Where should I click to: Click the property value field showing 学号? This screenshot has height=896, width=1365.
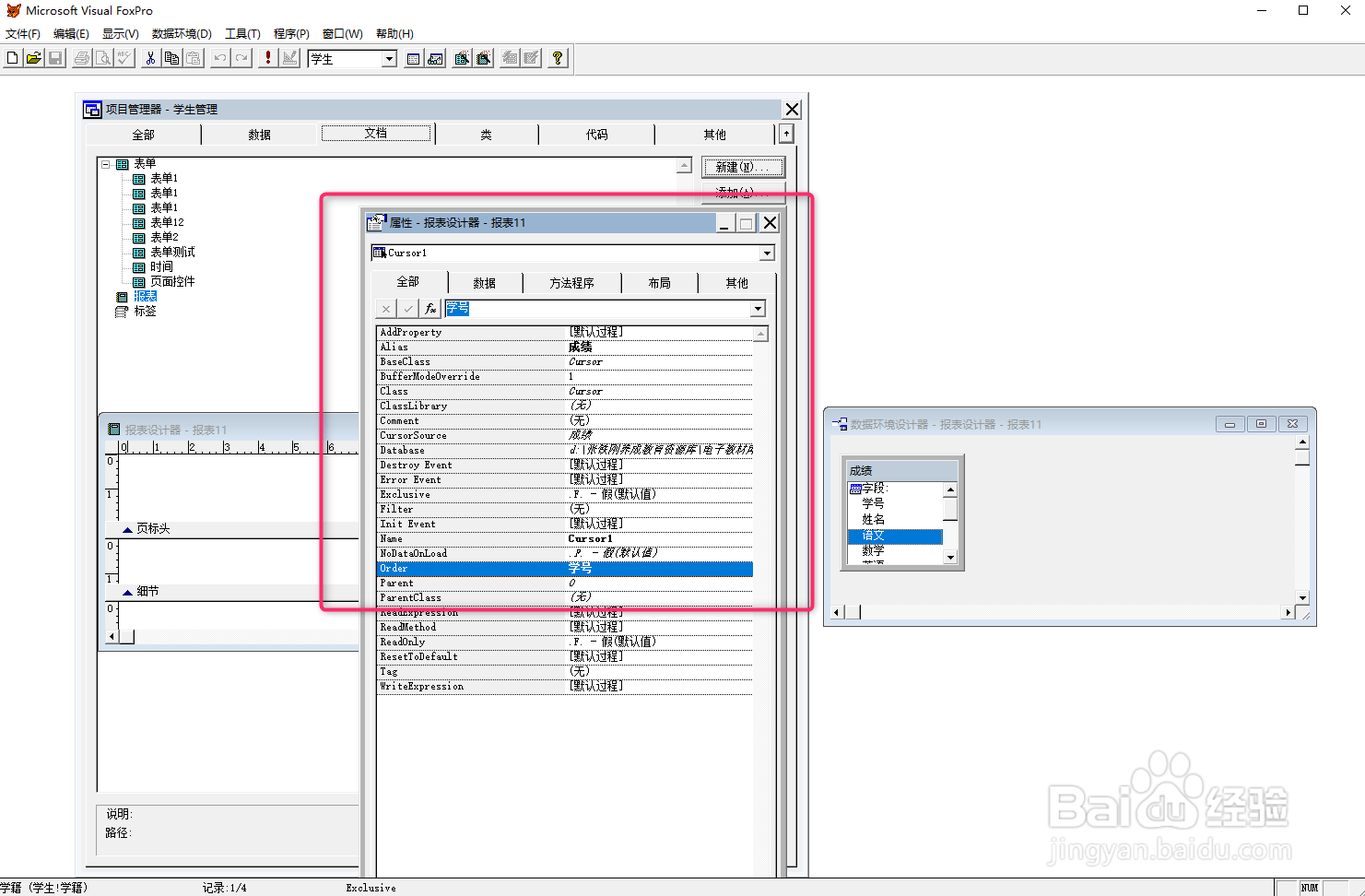pyautogui.click(x=597, y=309)
